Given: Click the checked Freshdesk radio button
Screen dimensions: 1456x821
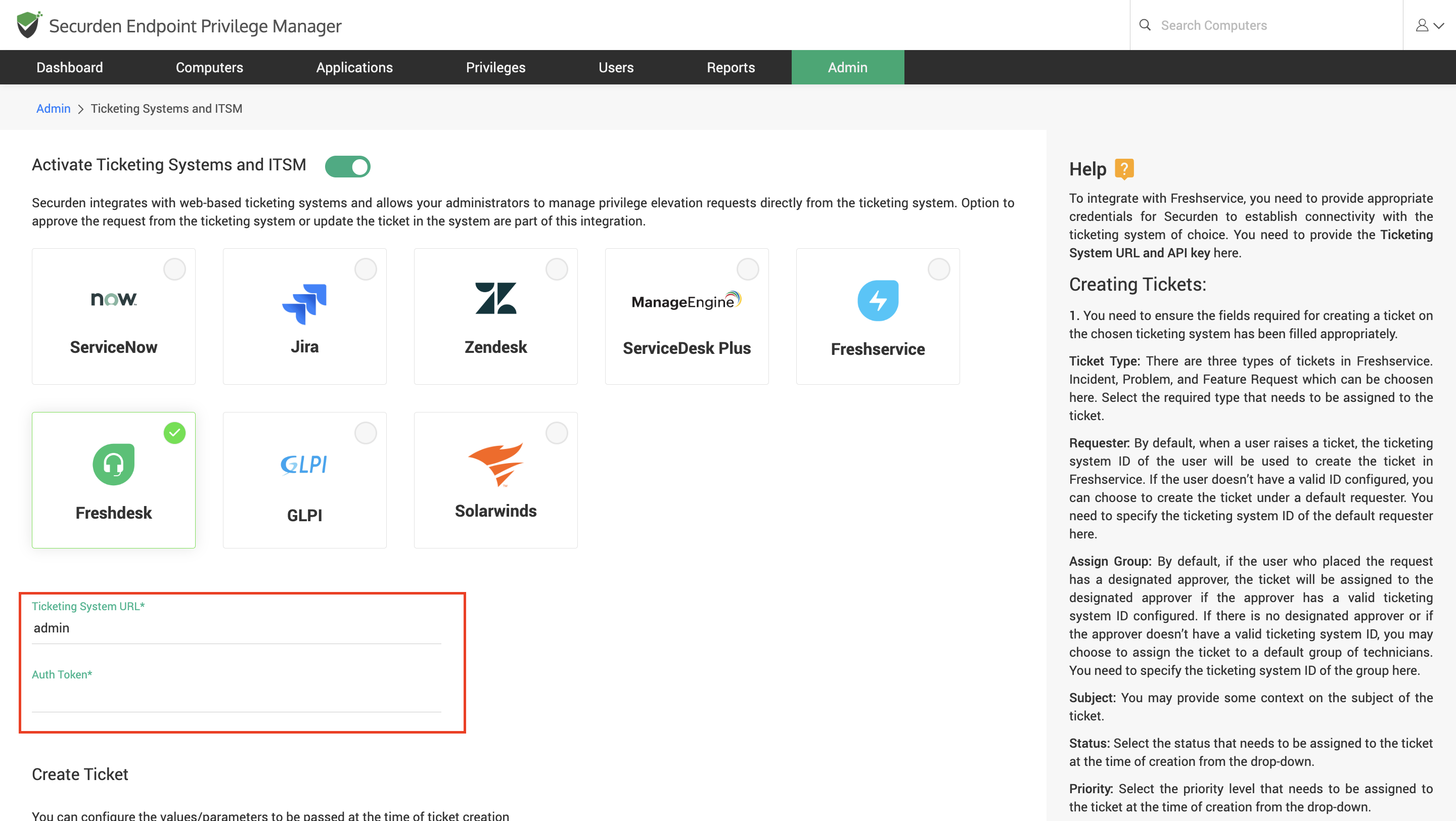Looking at the screenshot, I should coord(174,433).
